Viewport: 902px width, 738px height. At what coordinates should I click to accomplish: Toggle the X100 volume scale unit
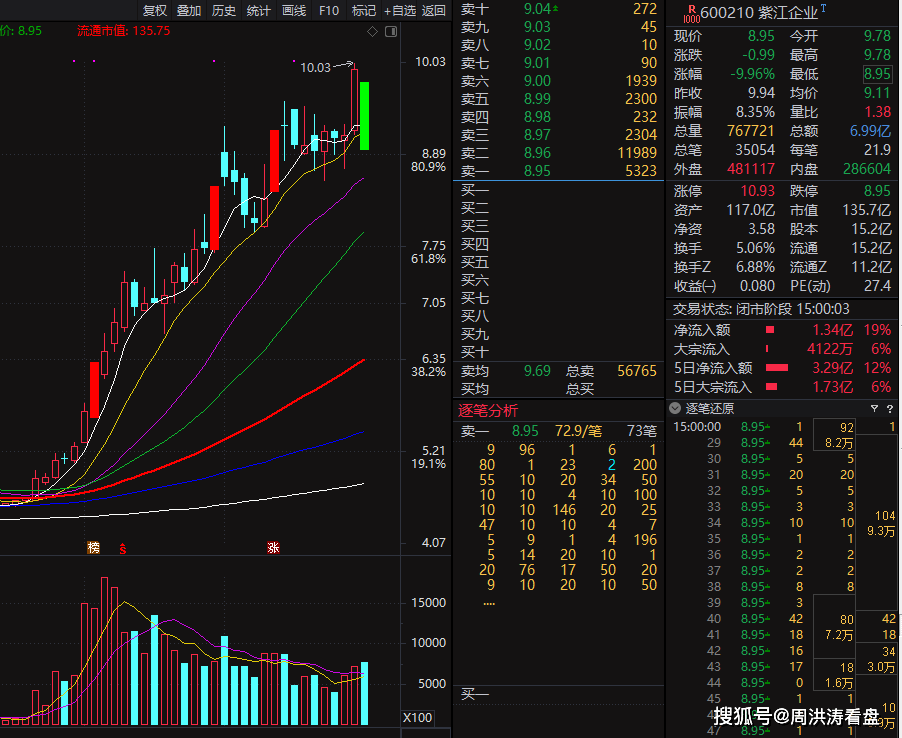point(417,718)
